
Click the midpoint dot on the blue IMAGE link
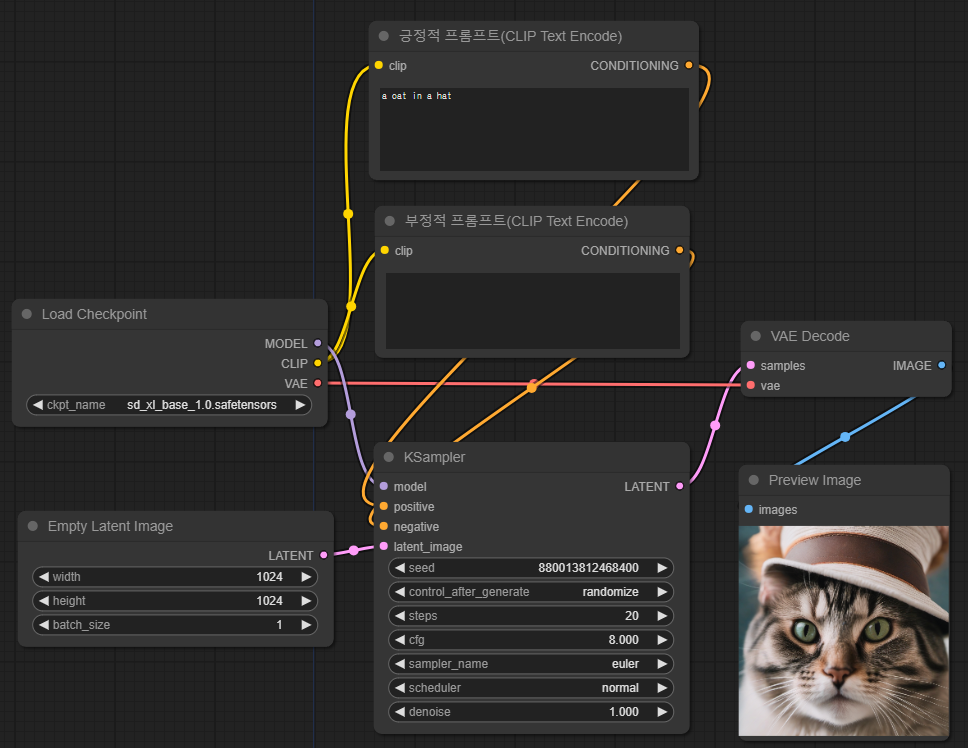845,437
